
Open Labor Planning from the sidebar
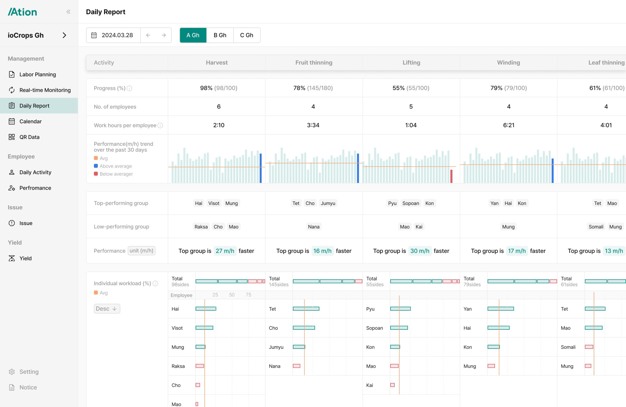click(37, 74)
